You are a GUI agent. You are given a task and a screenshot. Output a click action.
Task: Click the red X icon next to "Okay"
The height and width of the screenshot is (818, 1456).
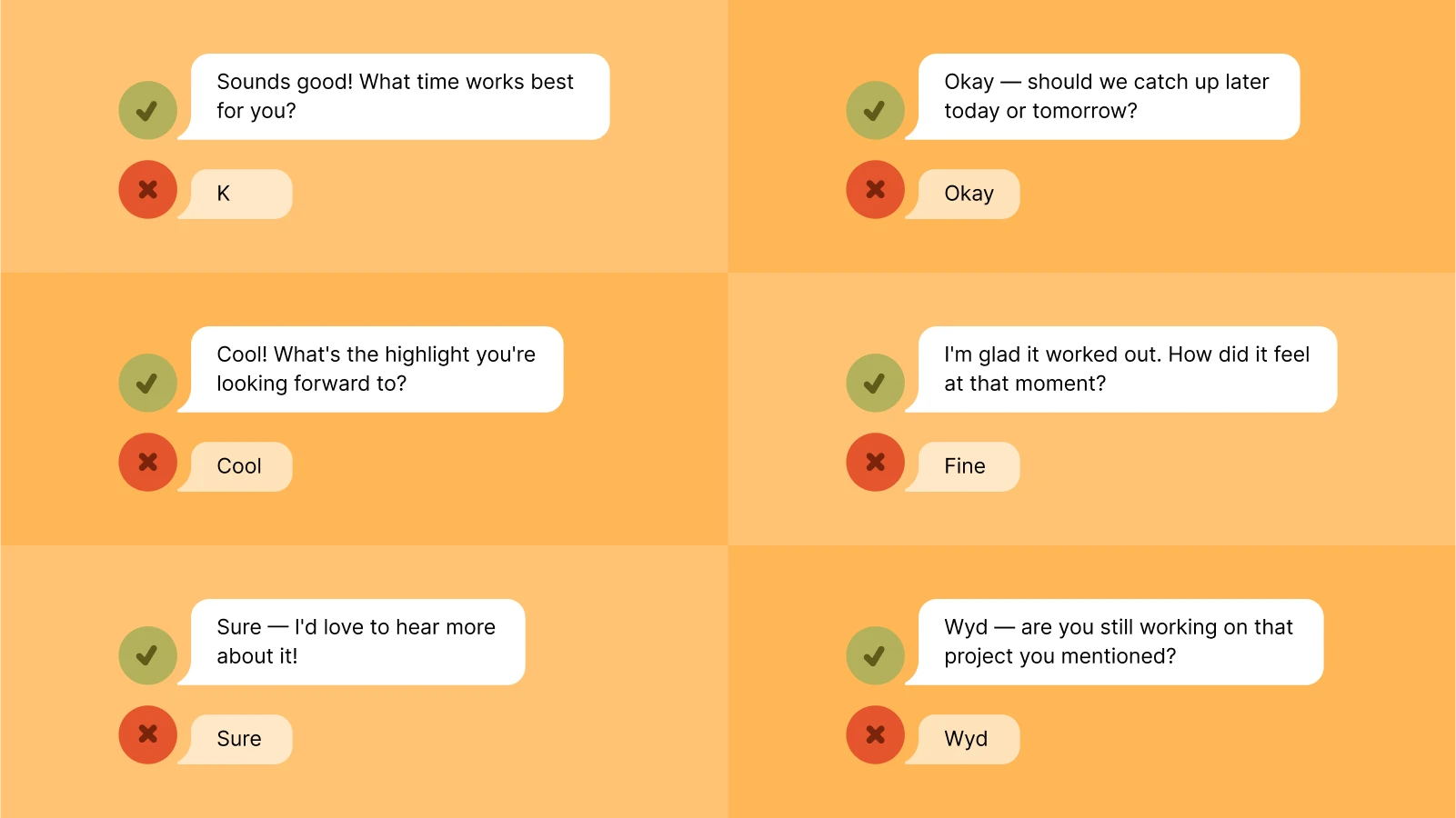point(875,190)
